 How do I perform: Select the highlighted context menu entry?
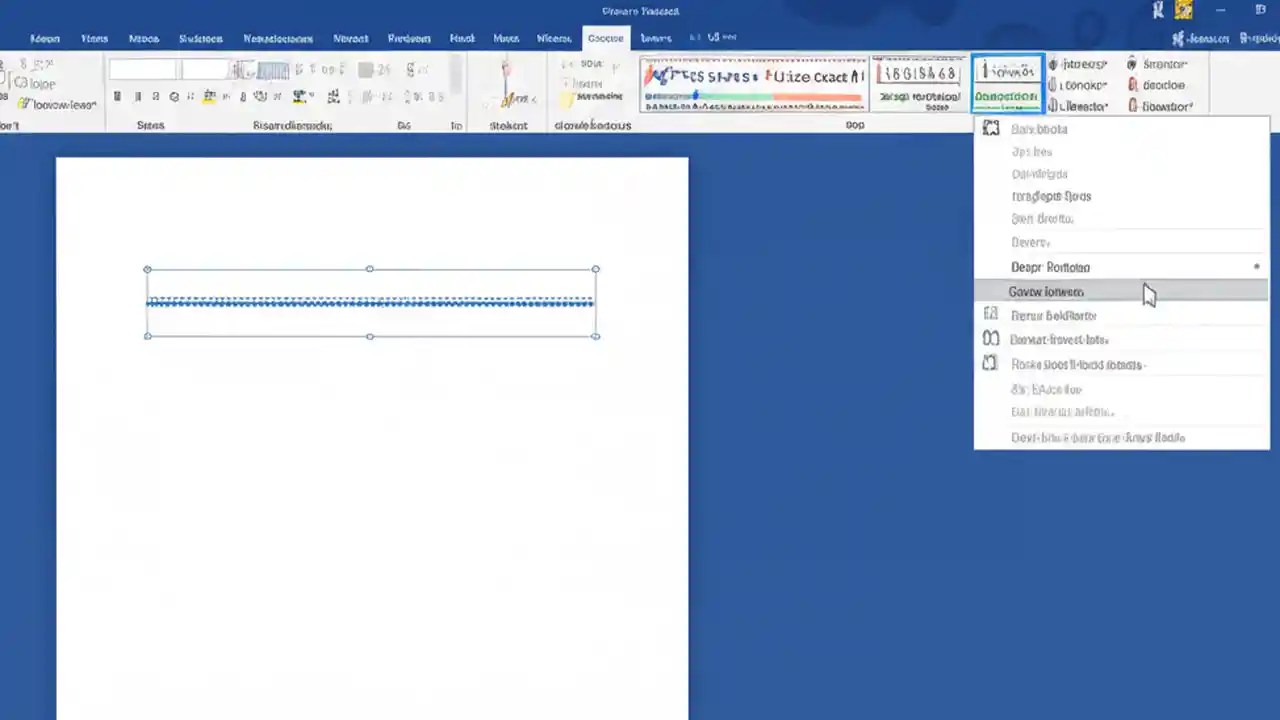click(x=1046, y=291)
